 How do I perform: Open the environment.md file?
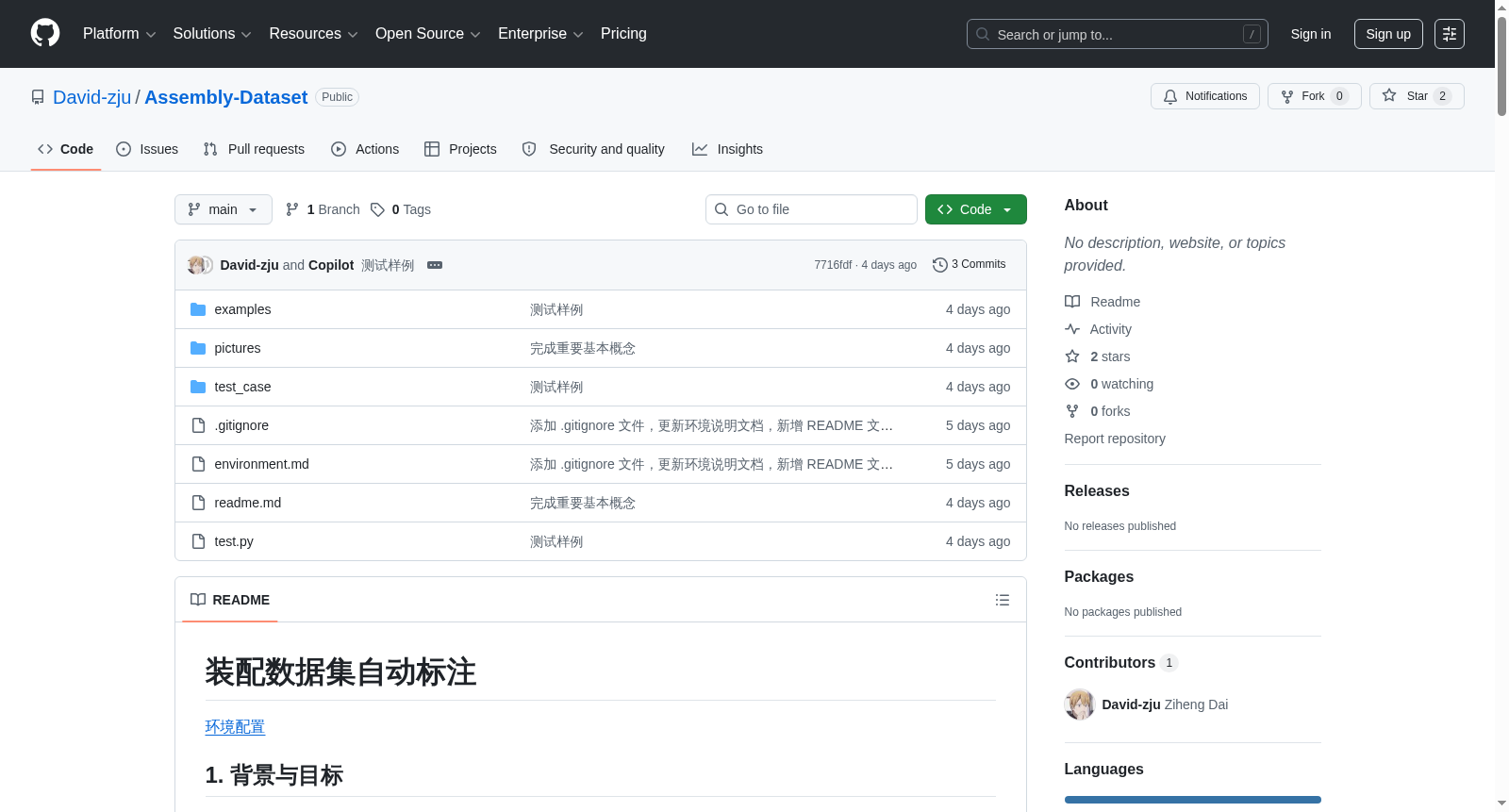click(x=261, y=464)
